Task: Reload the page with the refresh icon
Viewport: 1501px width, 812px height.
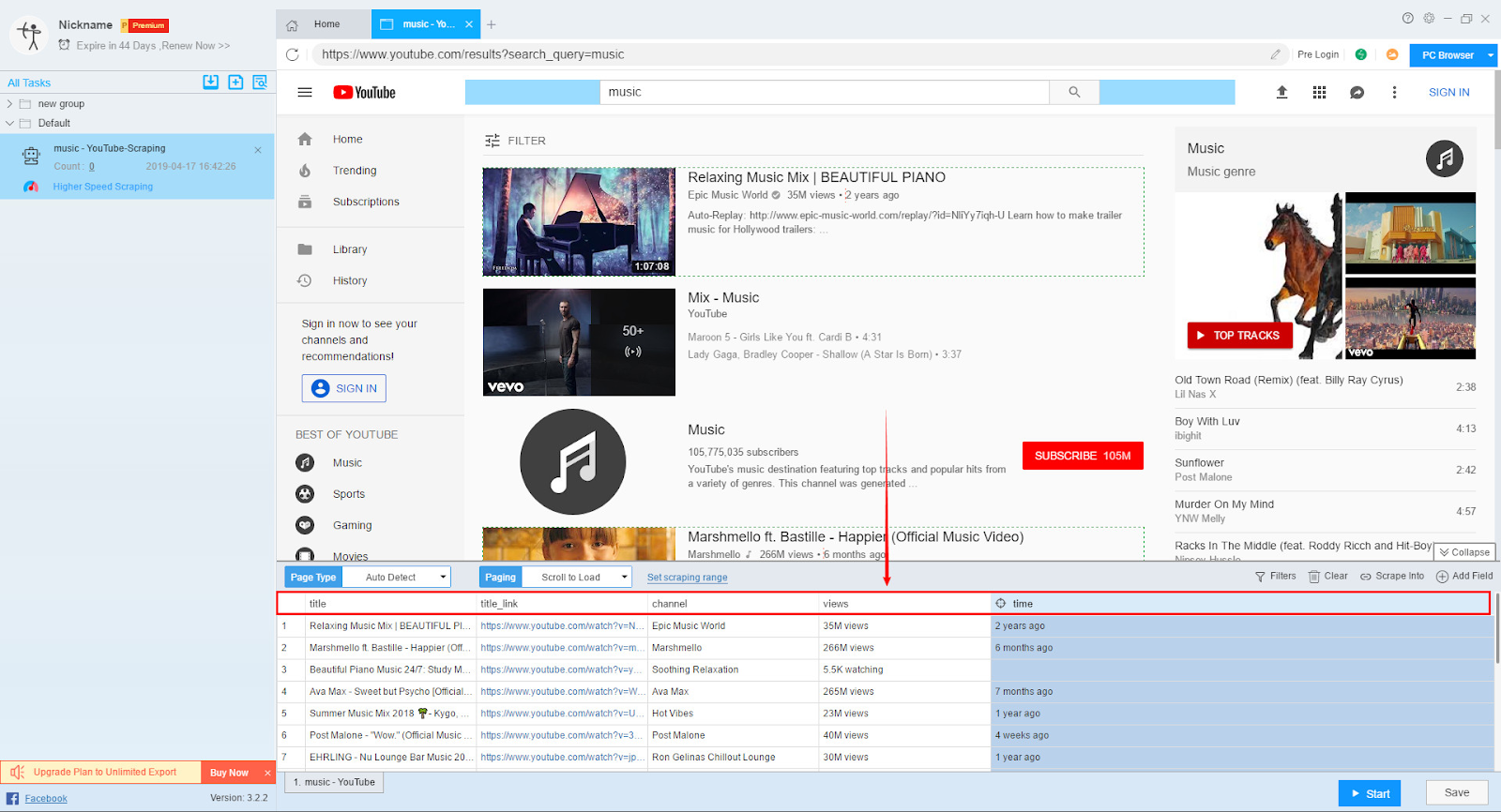Action: pos(293,54)
